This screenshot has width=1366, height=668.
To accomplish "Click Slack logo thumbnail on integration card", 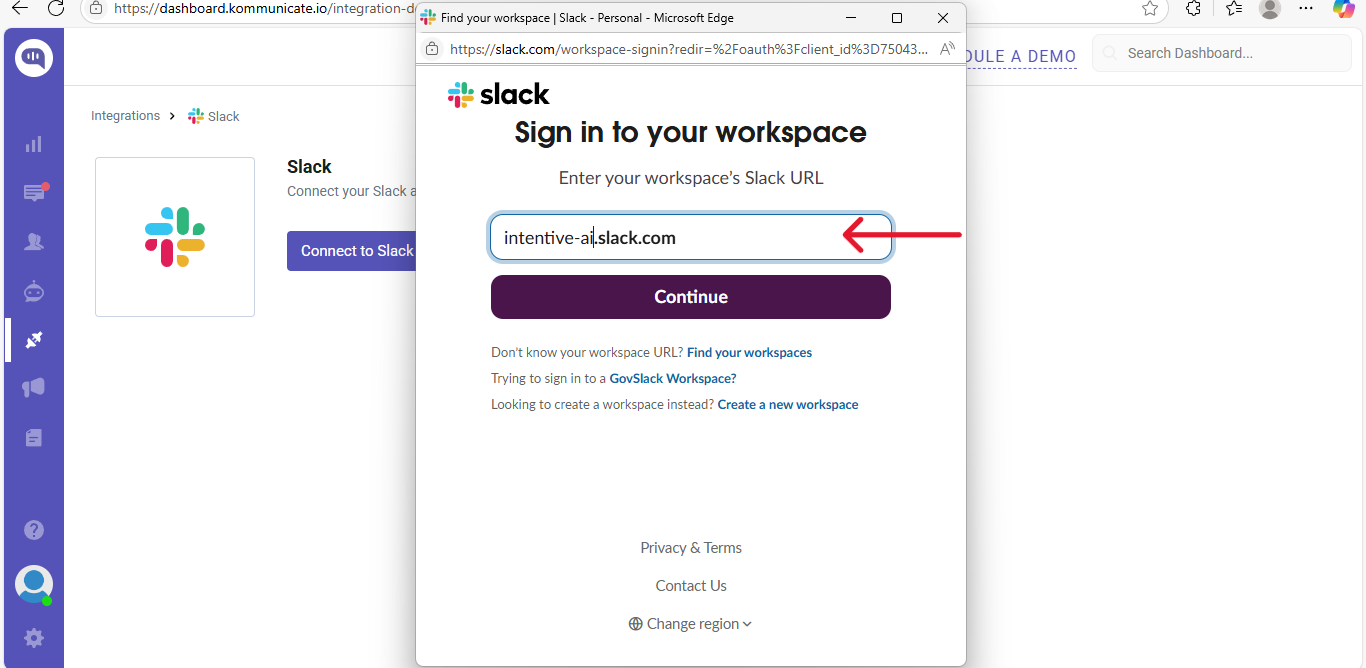I will 175,237.
